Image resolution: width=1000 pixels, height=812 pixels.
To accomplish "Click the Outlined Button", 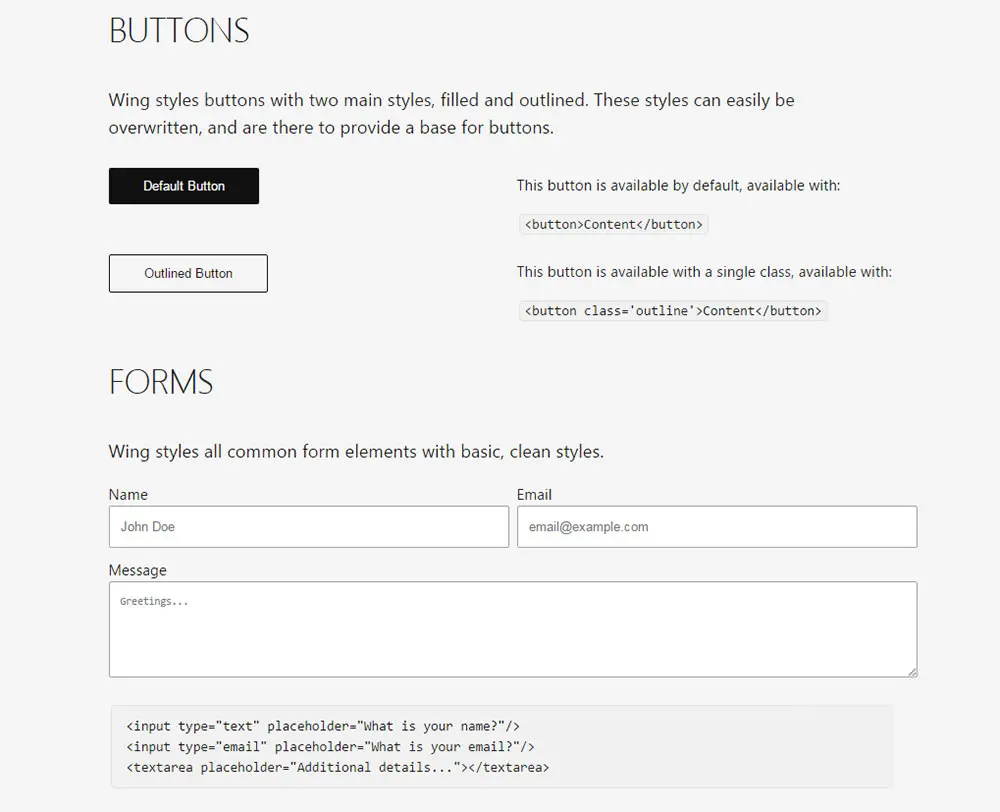I will click(188, 273).
